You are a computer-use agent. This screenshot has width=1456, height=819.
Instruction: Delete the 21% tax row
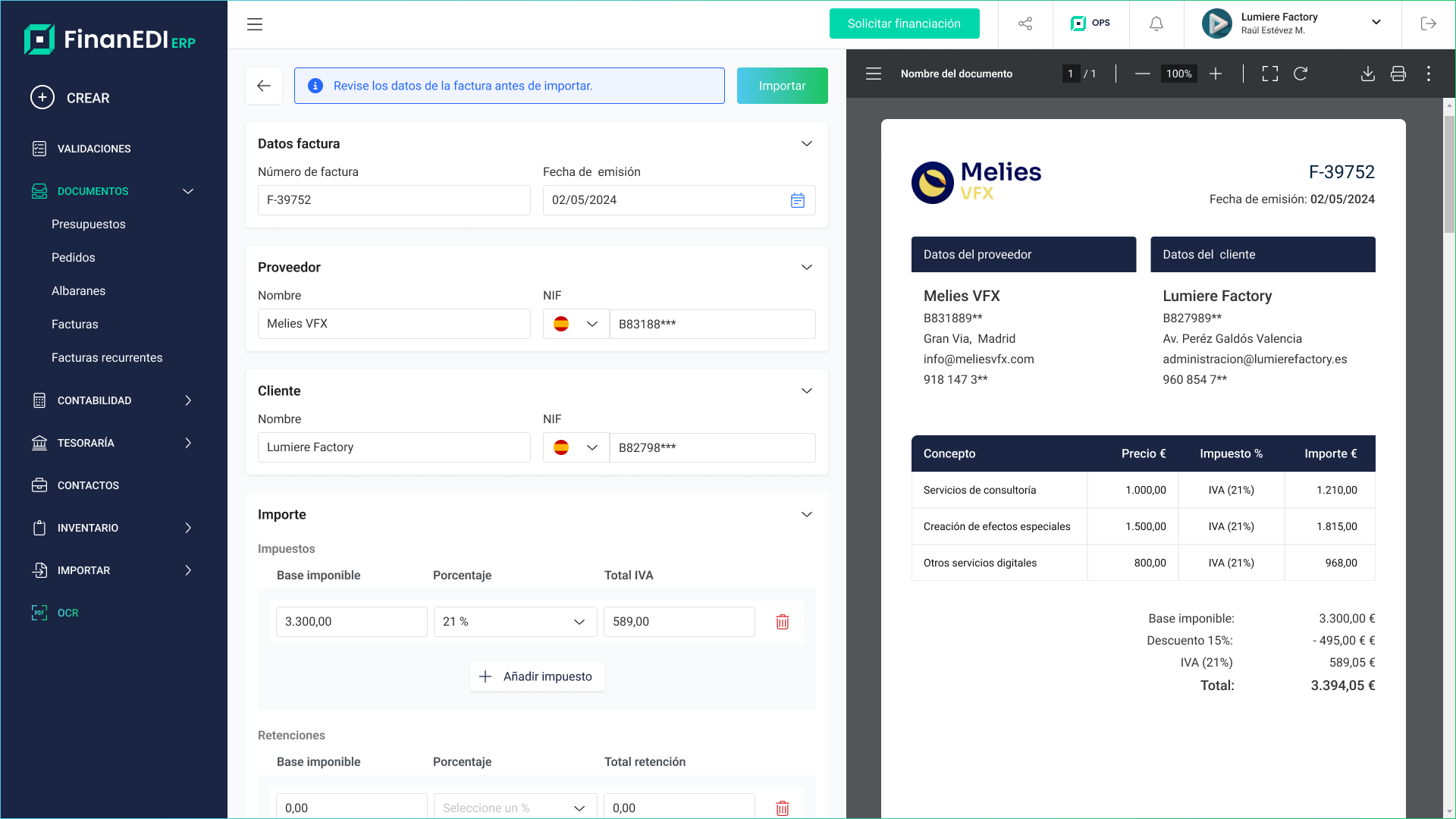pyautogui.click(x=783, y=622)
